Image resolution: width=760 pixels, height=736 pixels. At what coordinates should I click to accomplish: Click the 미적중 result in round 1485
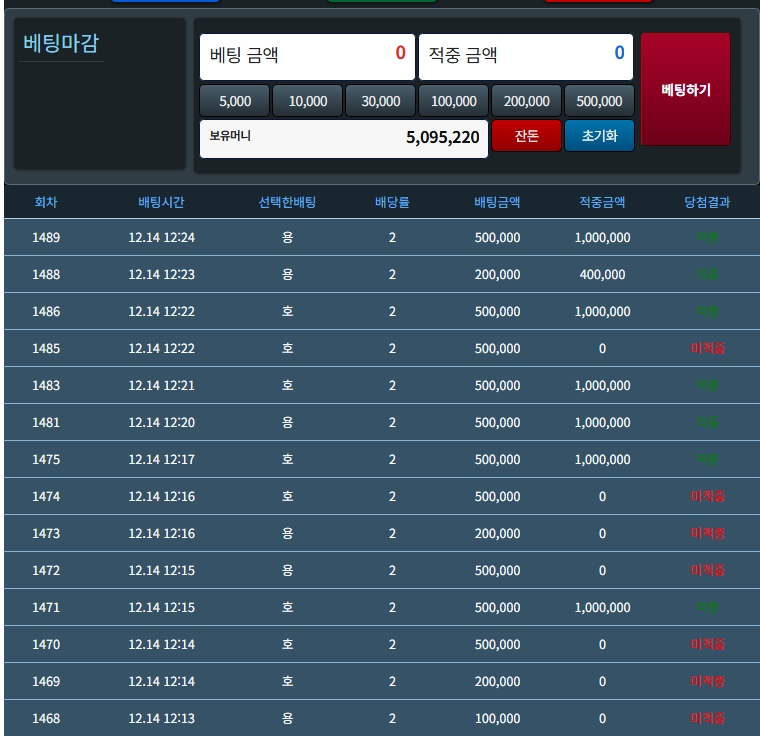(x=707, y=349)
